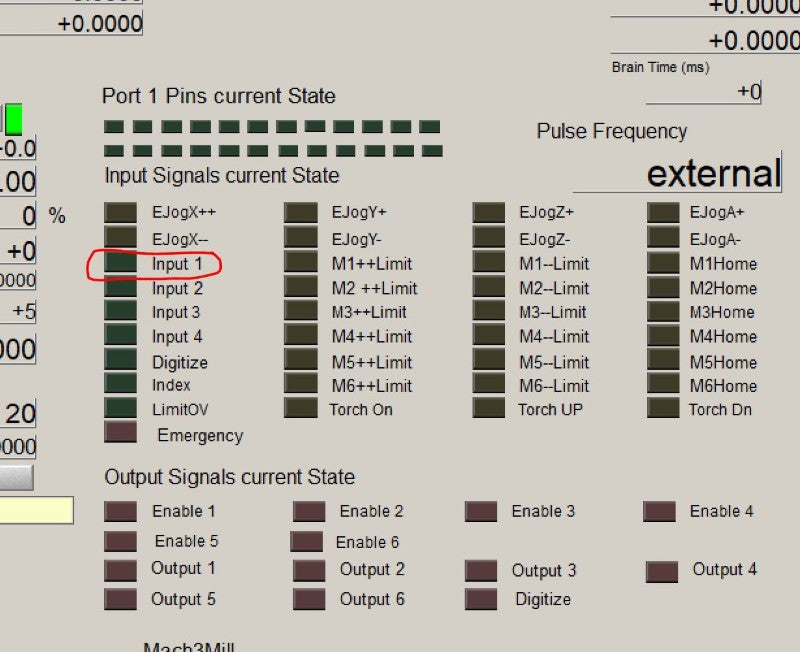Click the Brain Time value field
800x652 pixels.
[x=704, y=92]
